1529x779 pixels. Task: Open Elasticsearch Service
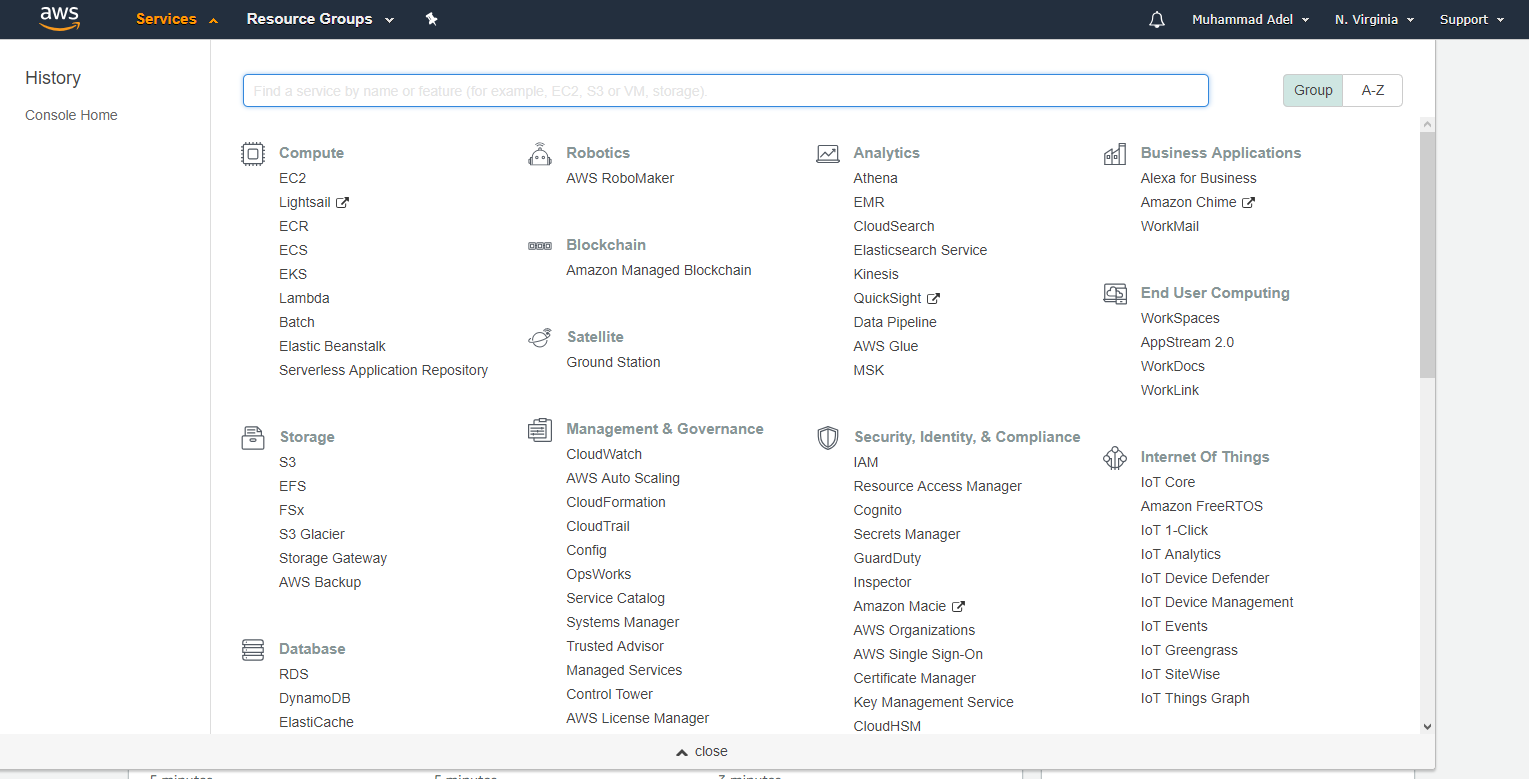pyautogui.click(x=920, y=250)
